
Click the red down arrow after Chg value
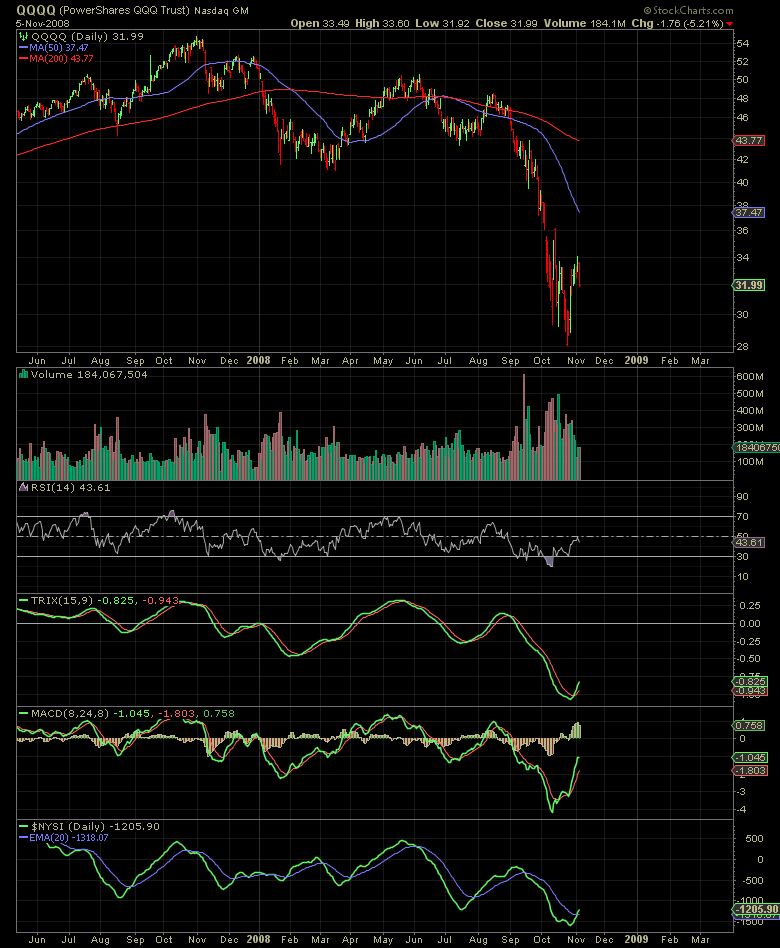click(729, 24)
